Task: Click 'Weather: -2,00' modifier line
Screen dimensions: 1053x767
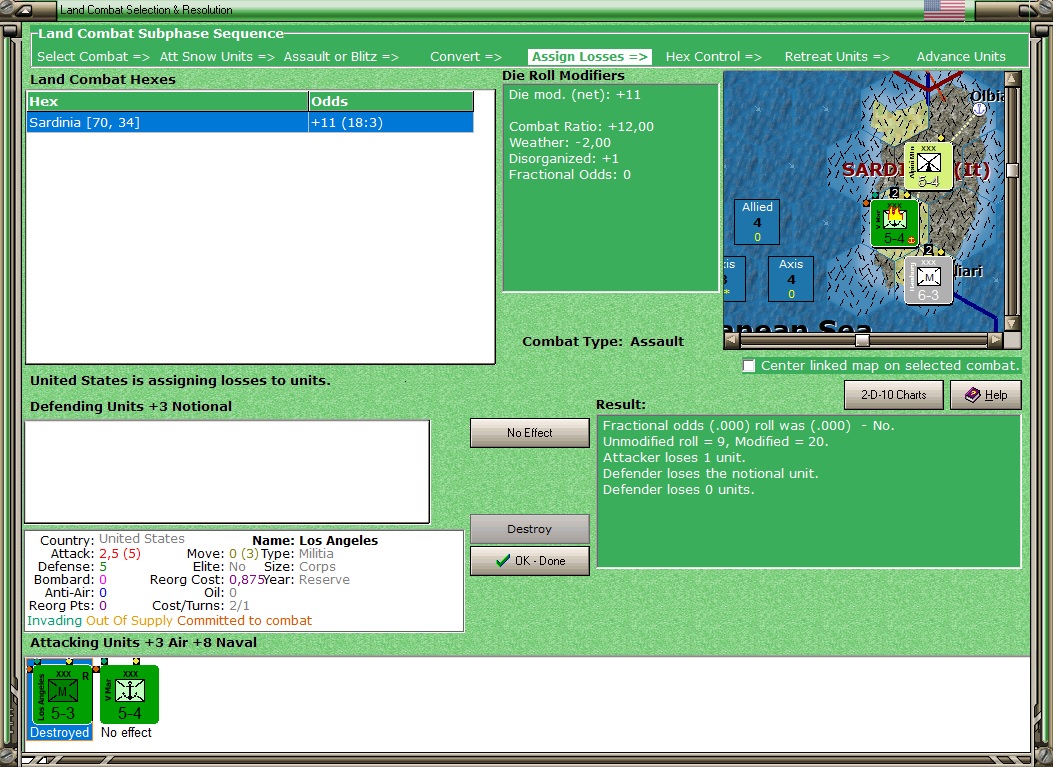Action: pyautogui.click(x=559, y=142)
